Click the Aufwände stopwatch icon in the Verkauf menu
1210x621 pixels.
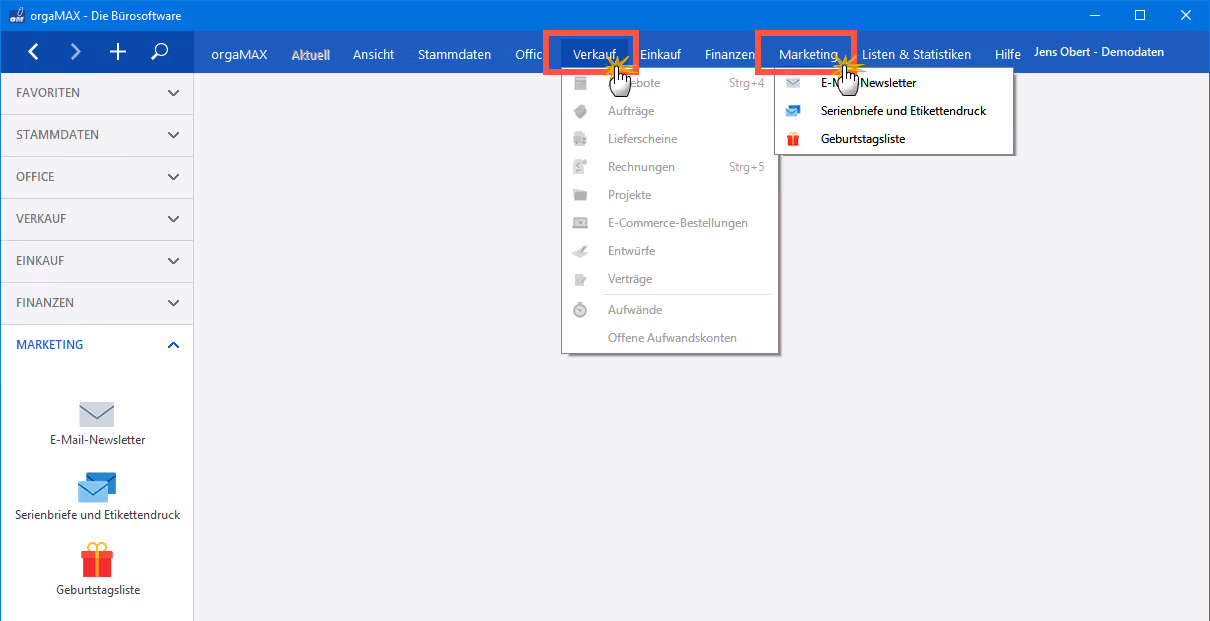(x=580, y=310)
